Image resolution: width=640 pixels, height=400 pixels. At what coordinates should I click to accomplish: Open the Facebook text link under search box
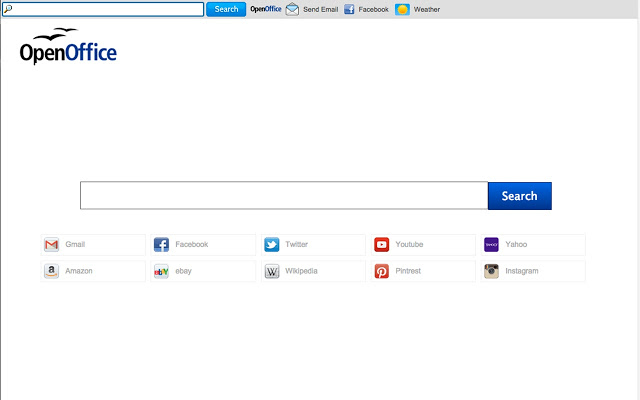[x=192, y=244]
